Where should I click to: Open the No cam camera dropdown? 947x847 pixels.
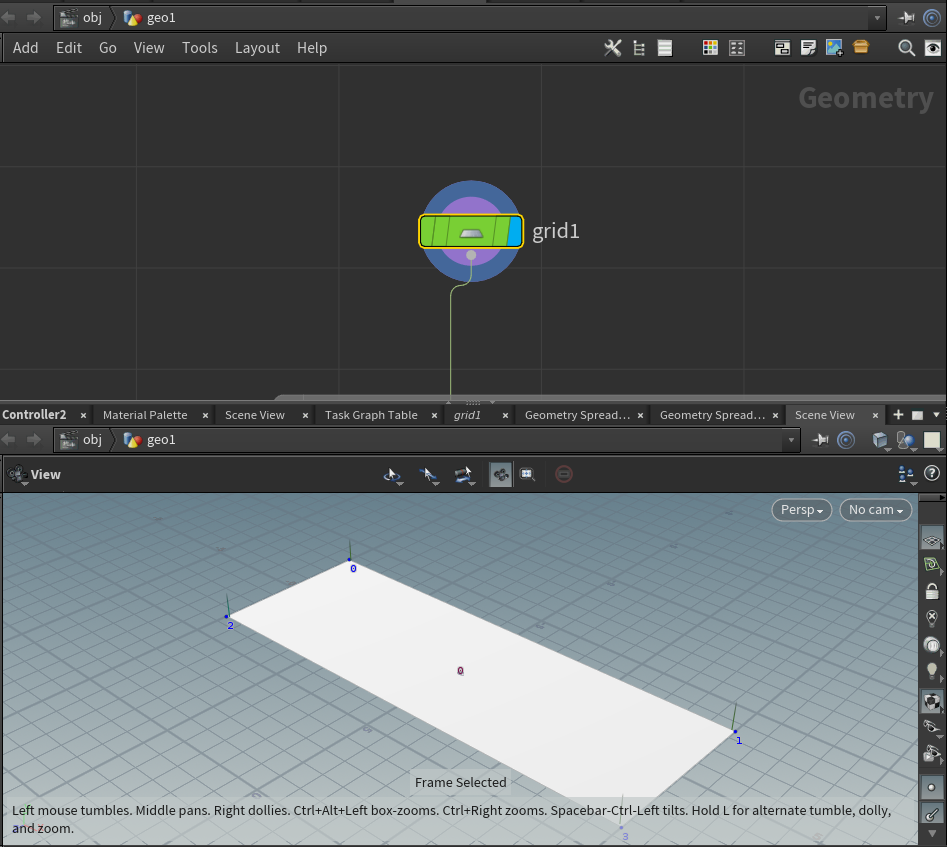(875, 510)
